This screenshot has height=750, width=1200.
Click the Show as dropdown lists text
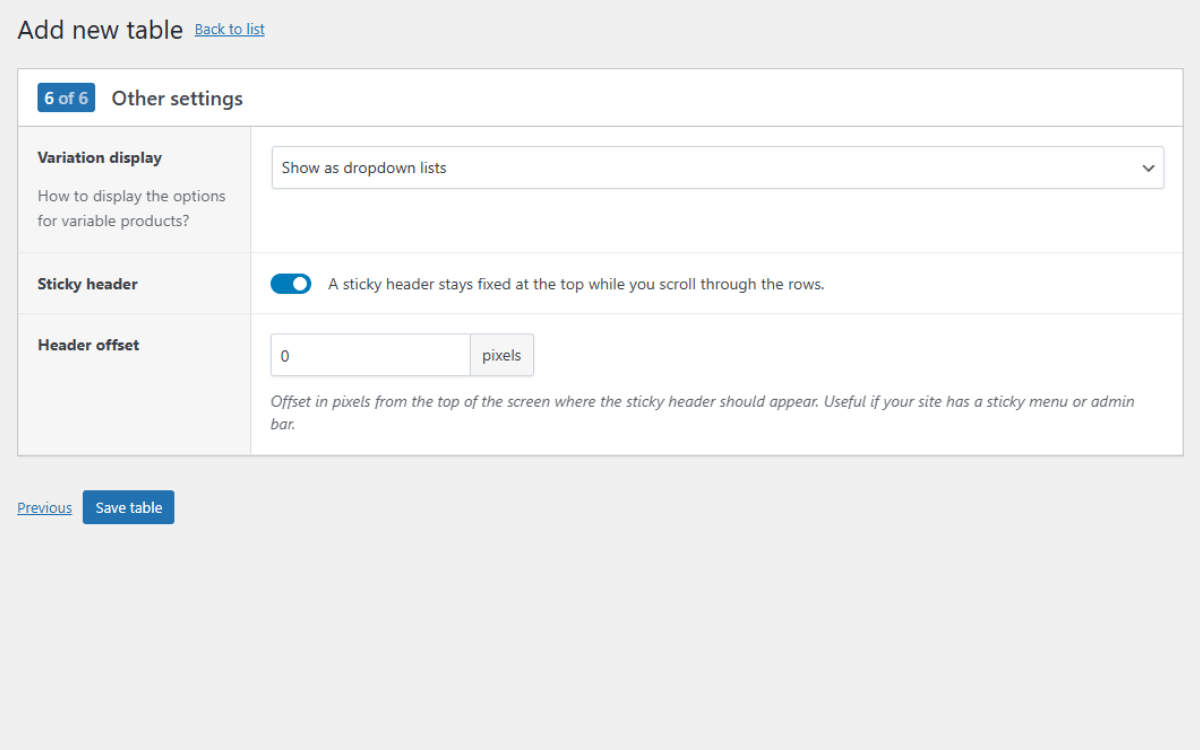coord(364,168)
